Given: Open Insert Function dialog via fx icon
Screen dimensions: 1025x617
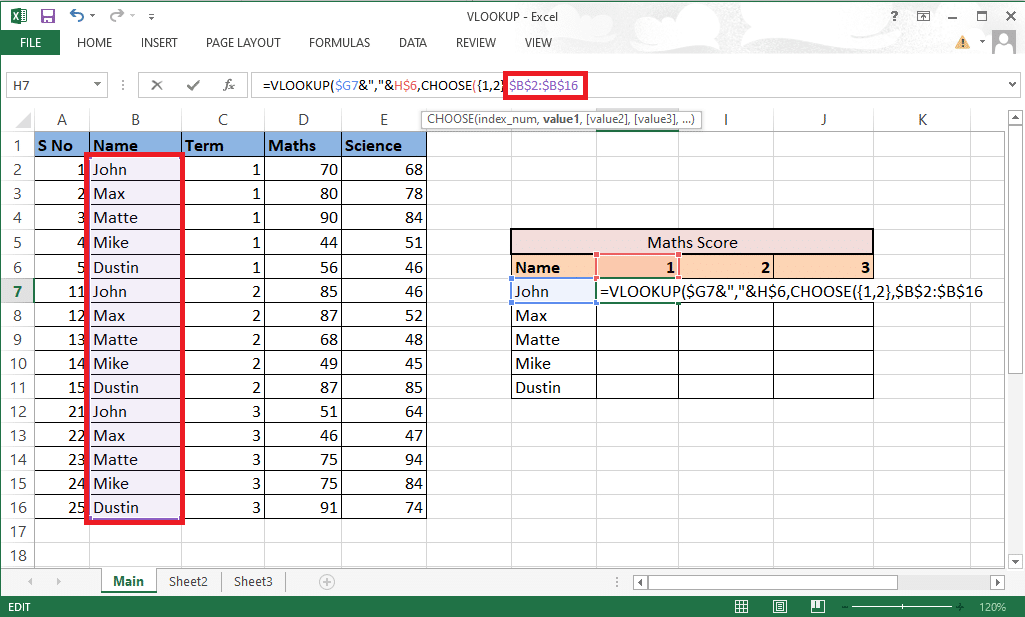Looking at the screenshot, I should 229,86.
